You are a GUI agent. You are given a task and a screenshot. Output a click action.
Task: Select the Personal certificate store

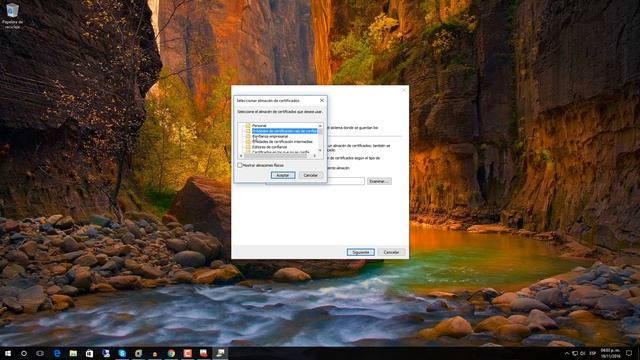pyautogui.click(x=259, y=126)
